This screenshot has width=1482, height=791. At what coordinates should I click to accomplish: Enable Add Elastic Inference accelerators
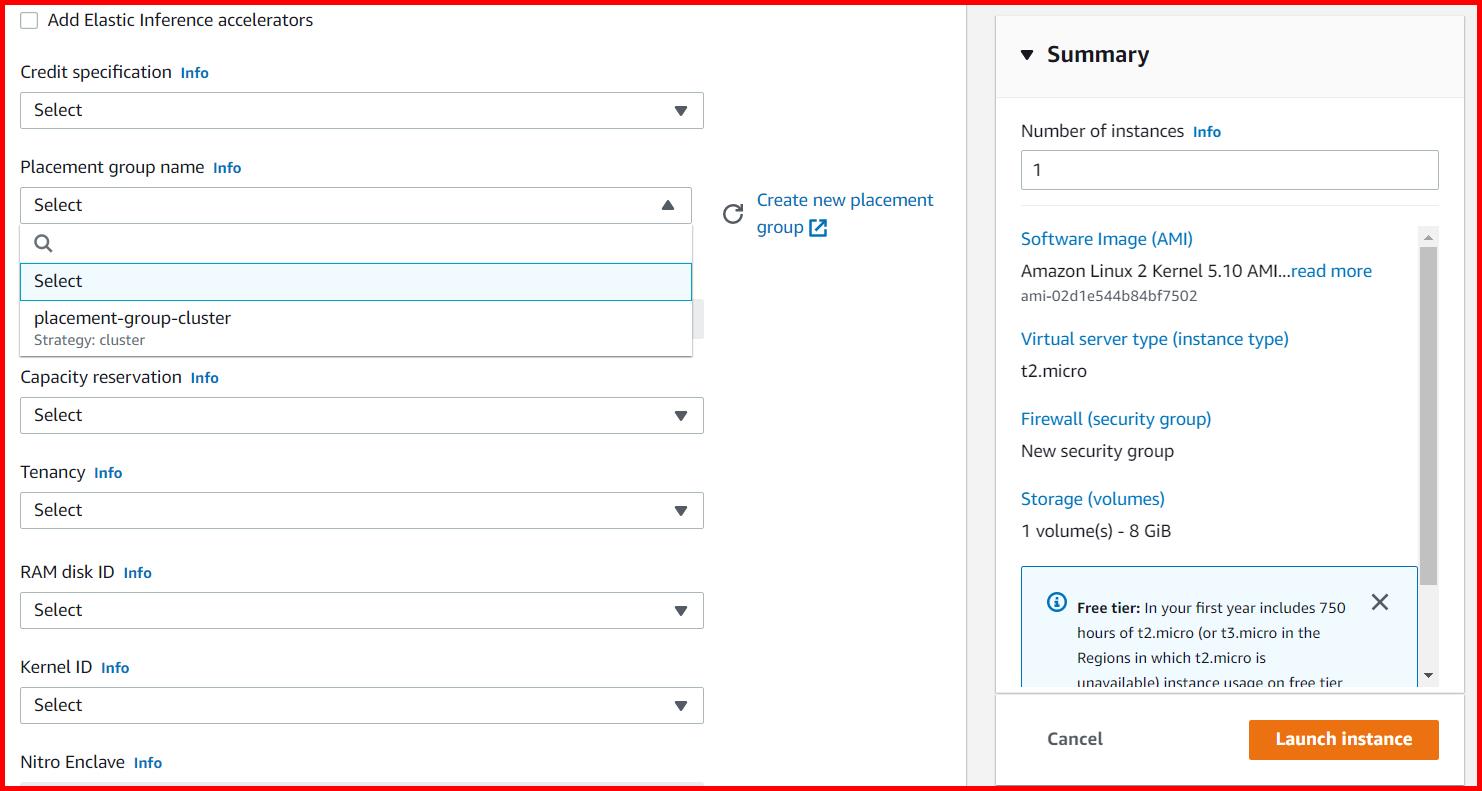click(x=28, y=19)
